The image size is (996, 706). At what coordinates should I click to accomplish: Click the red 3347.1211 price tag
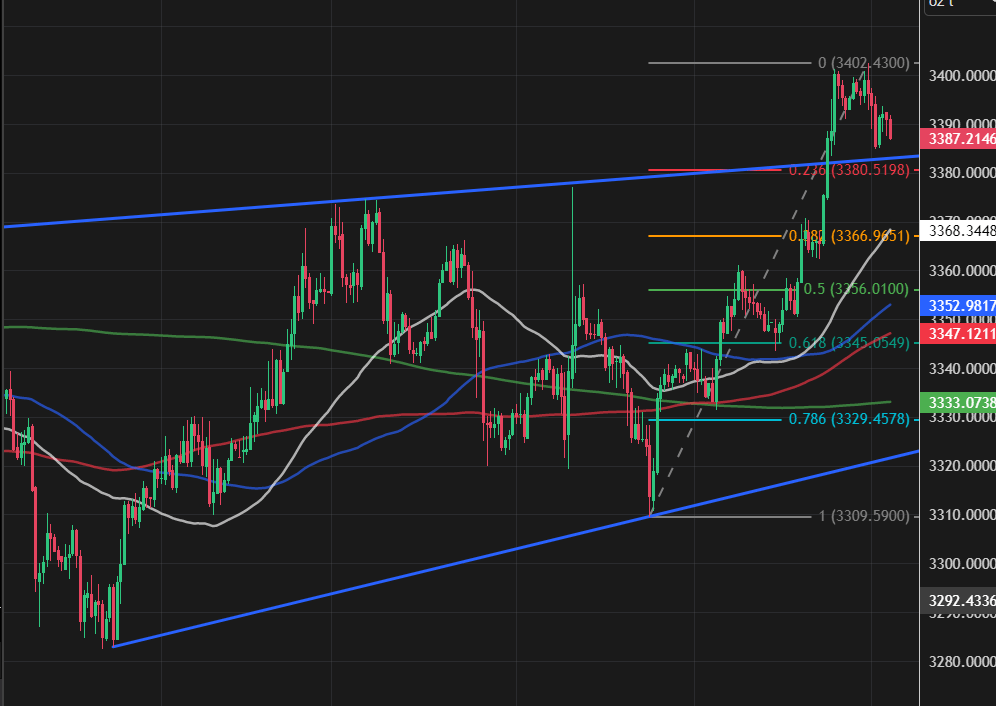[x=958, y=333]
